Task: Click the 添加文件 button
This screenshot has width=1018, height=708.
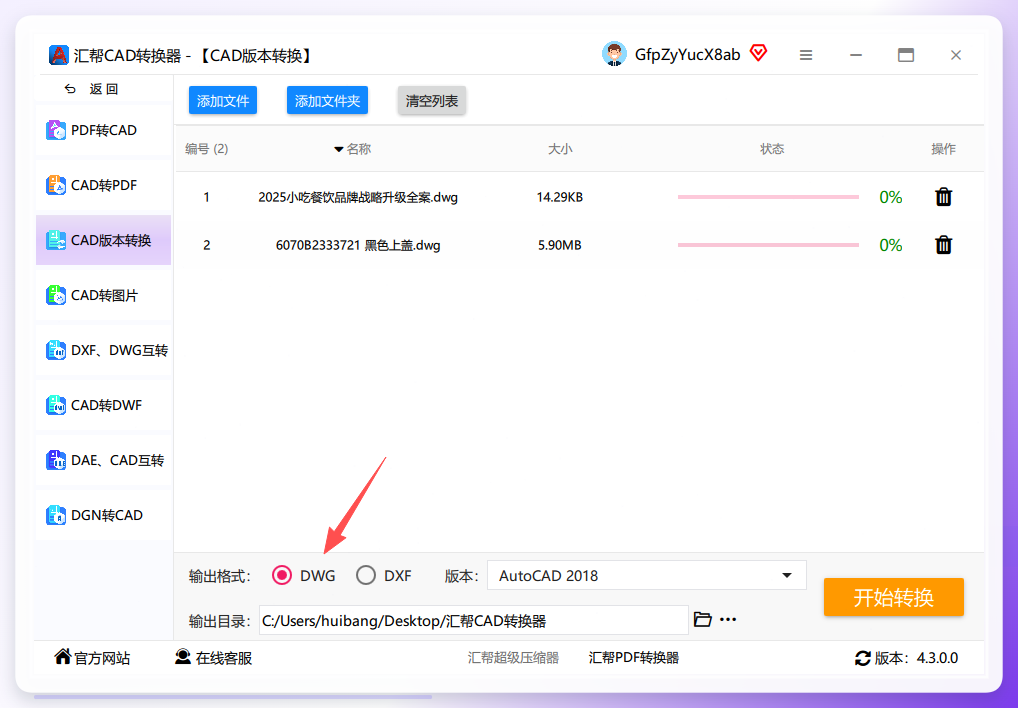Action: (x=223, y=101)
